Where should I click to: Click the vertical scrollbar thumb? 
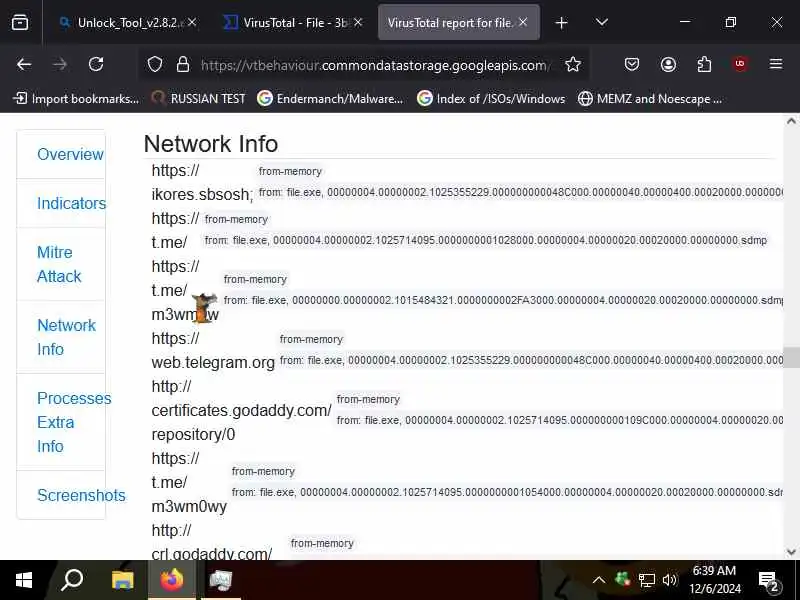(791, 357)
